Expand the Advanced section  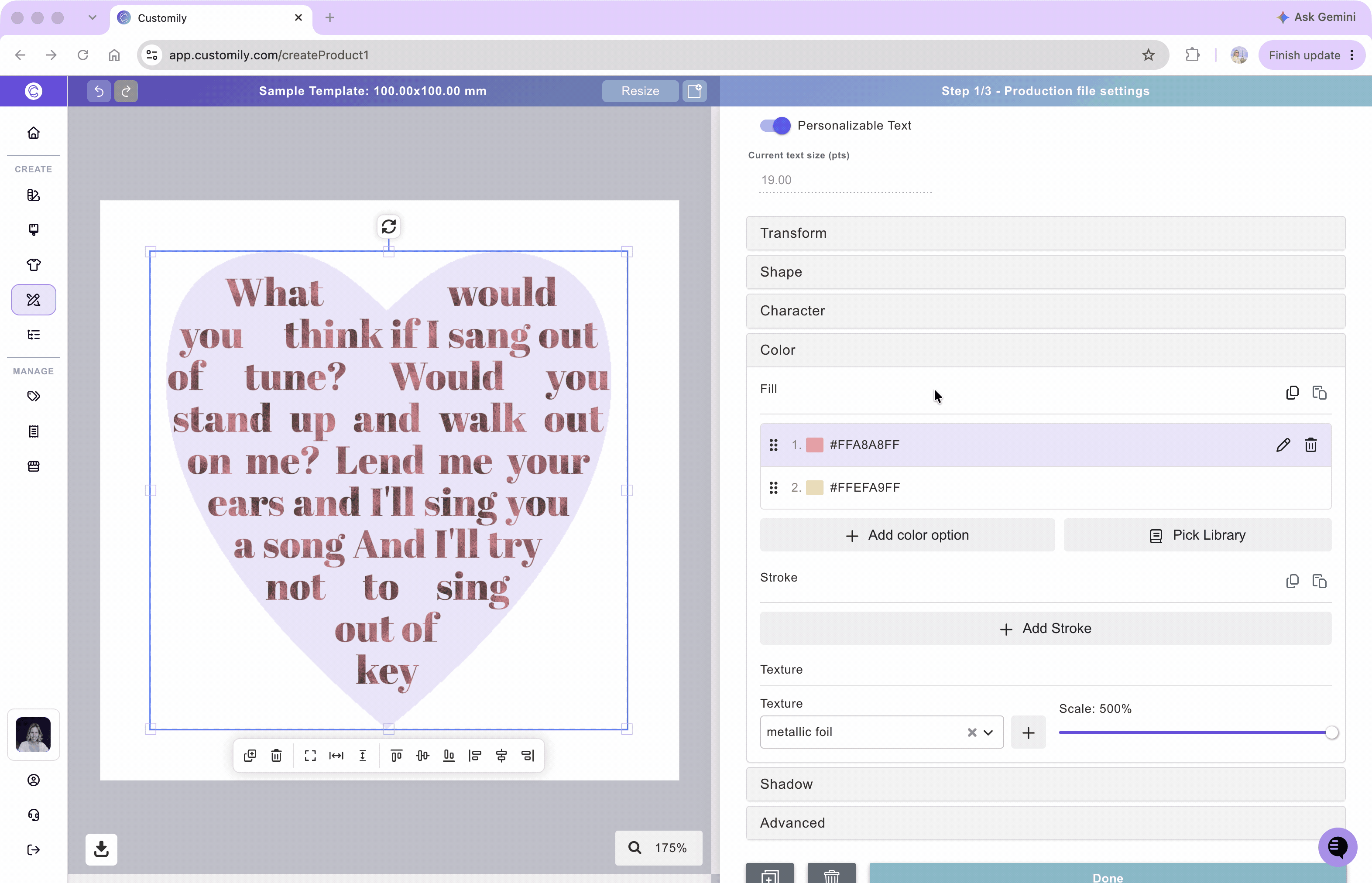pos(1046,823)
